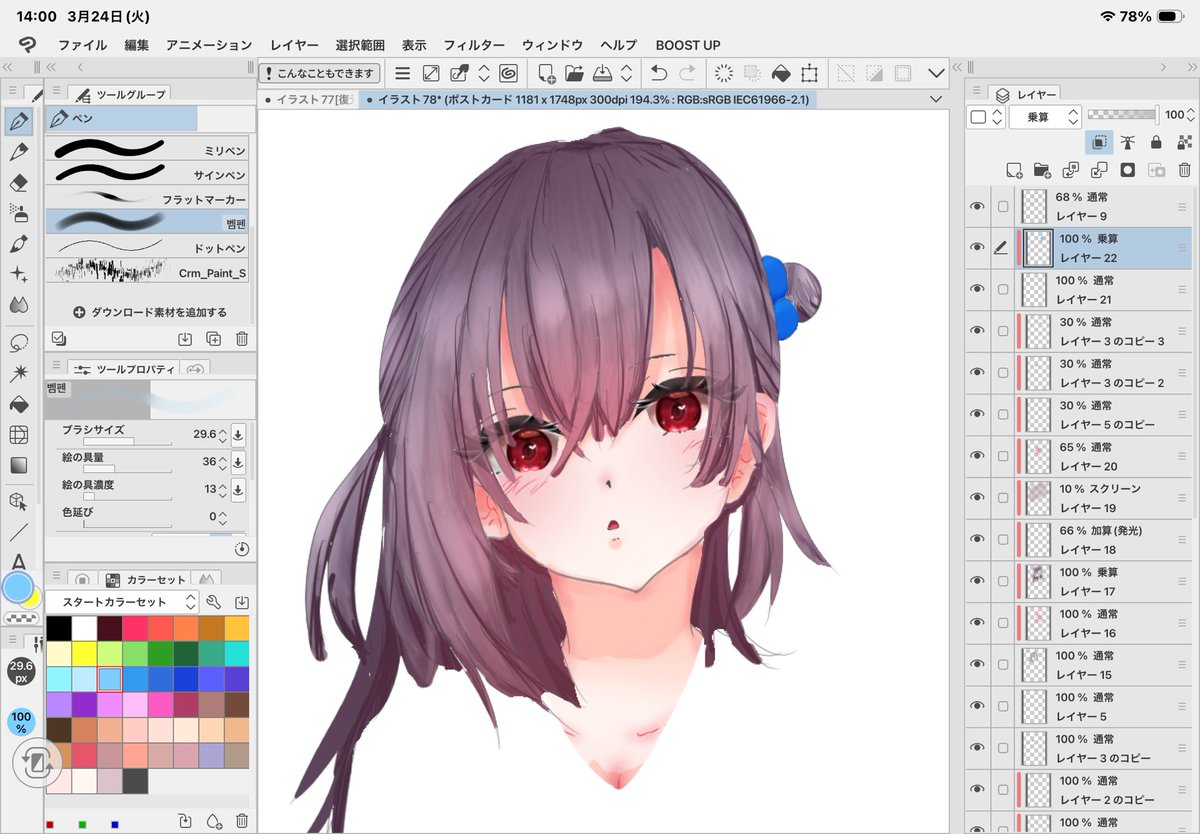
Task: Select the Gradient tool
Action: click(18, 465)
